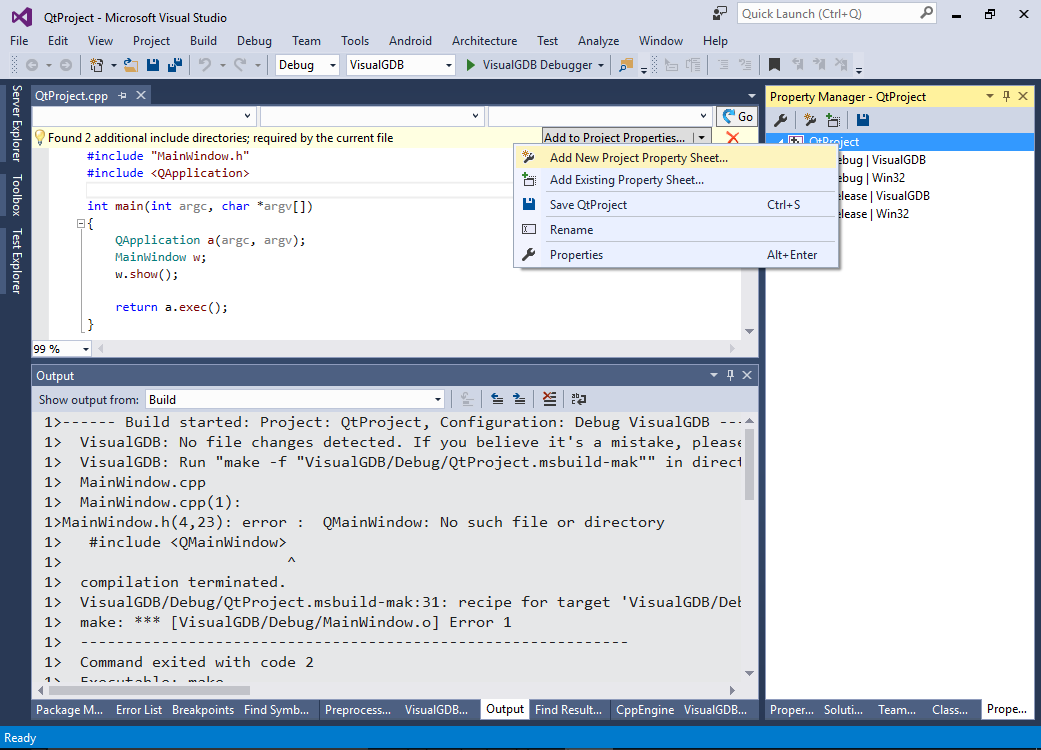
Task: Open the Architecture menu
Action: point(485,41)
